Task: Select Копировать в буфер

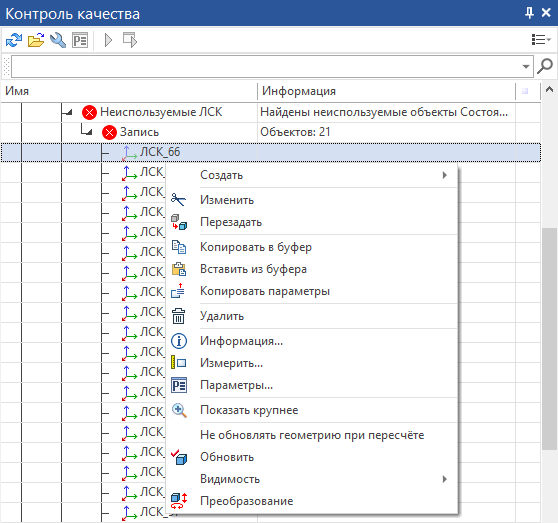Action: point(311,247)
